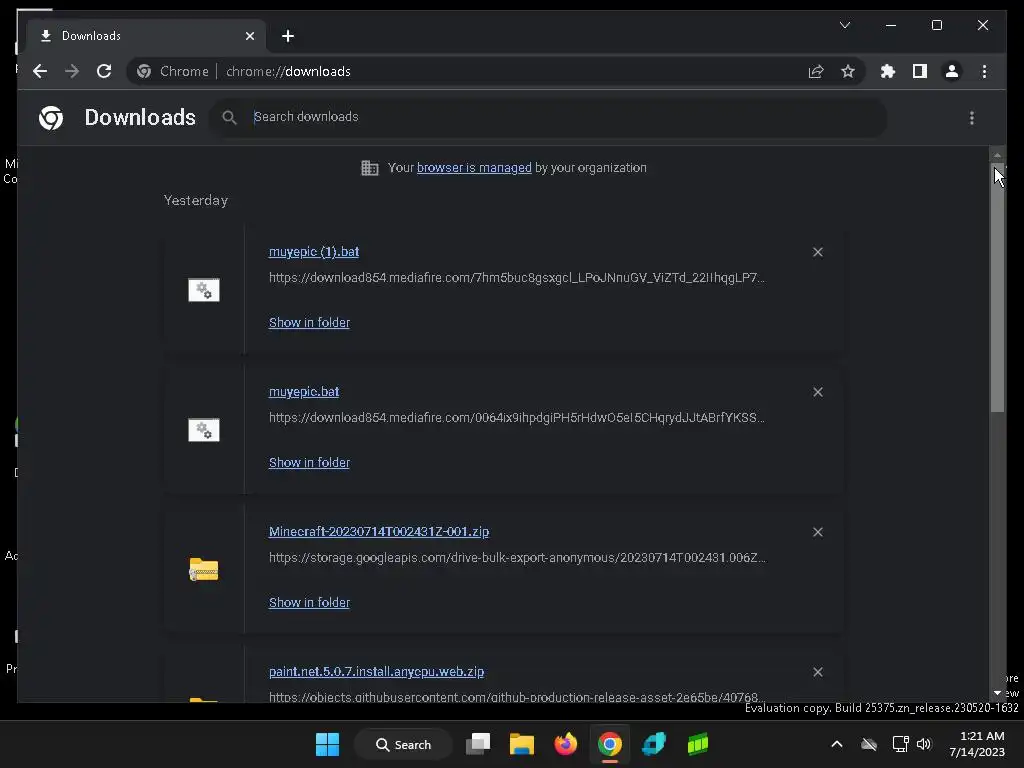The image size is (1024, 768).
Task: Open the tab search chevron
Action: click(x=844, y=25)
